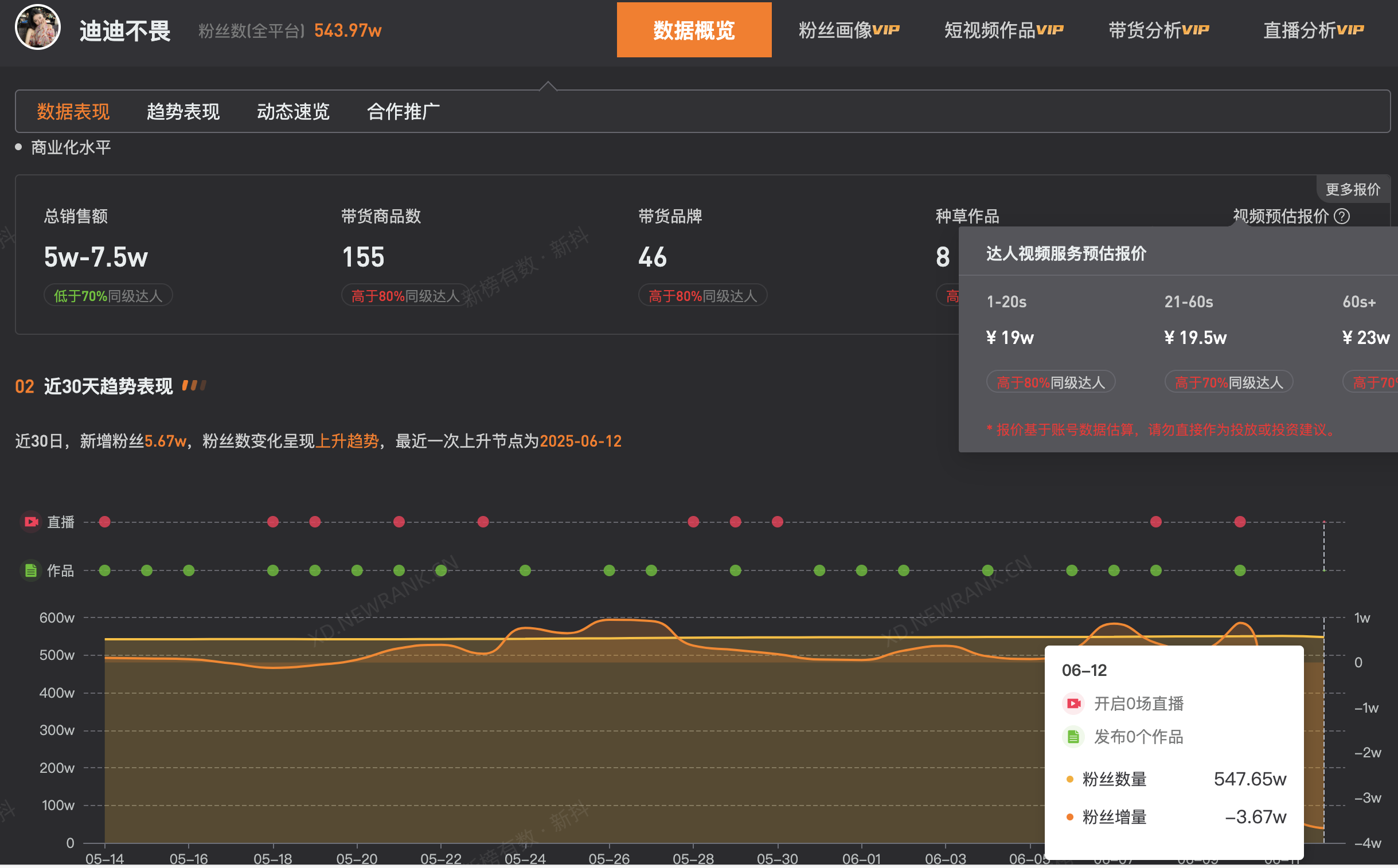
Task: Click the 种草作品 value 8
Action: coord(943,257)
